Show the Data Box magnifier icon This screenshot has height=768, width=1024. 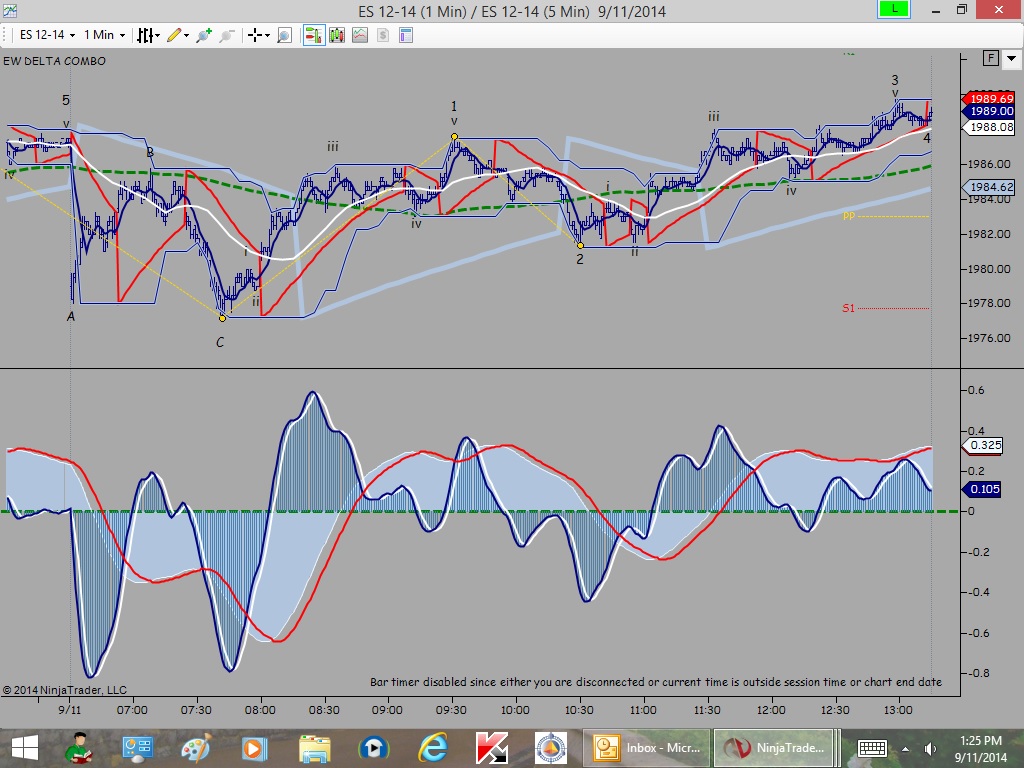(284, 35)
